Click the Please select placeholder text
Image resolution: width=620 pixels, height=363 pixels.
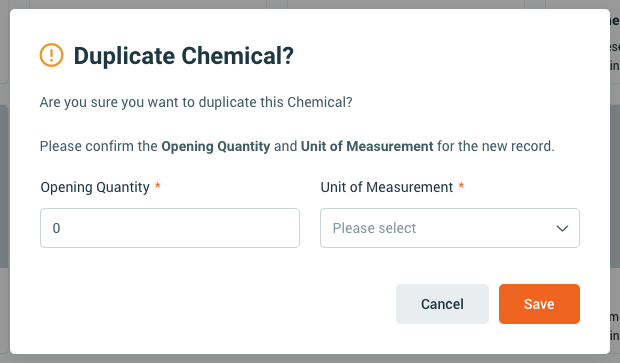pyautogui.click(x=374, y=228)
